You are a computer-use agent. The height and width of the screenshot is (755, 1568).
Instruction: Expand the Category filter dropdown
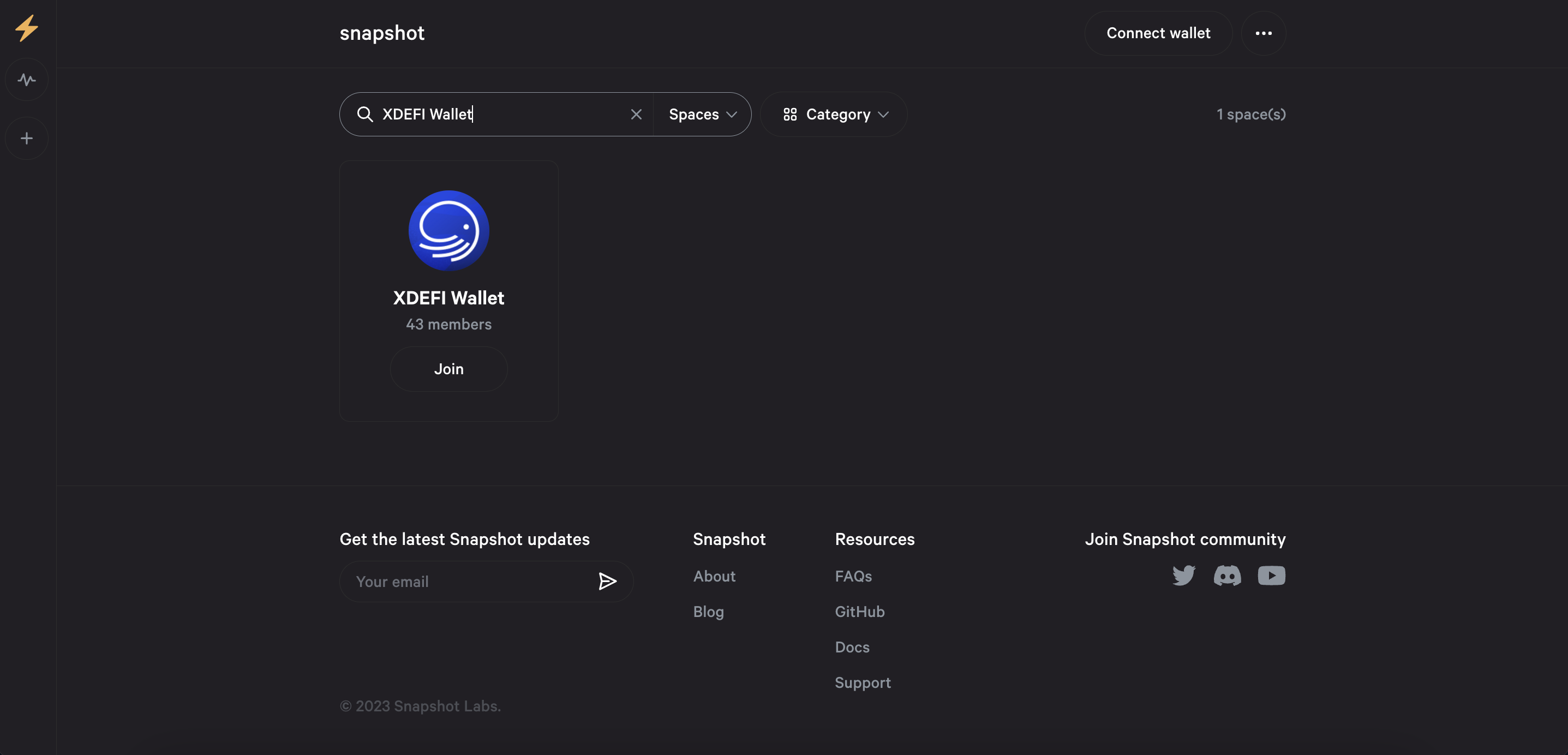click(x=834, y=115)
